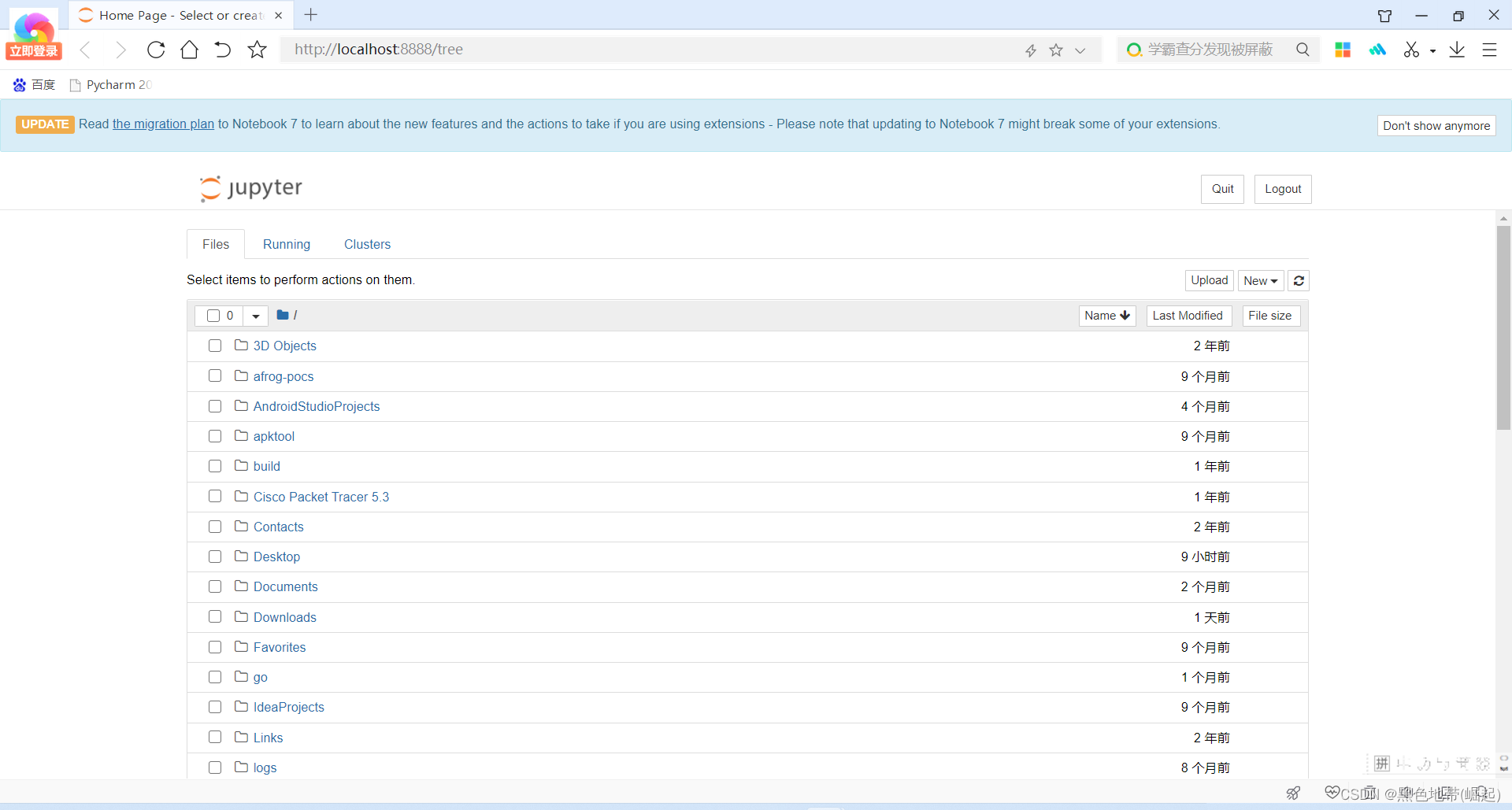Click the favorite star inside address bar
1512x810 pixels.
click(x=1056, y=50)
